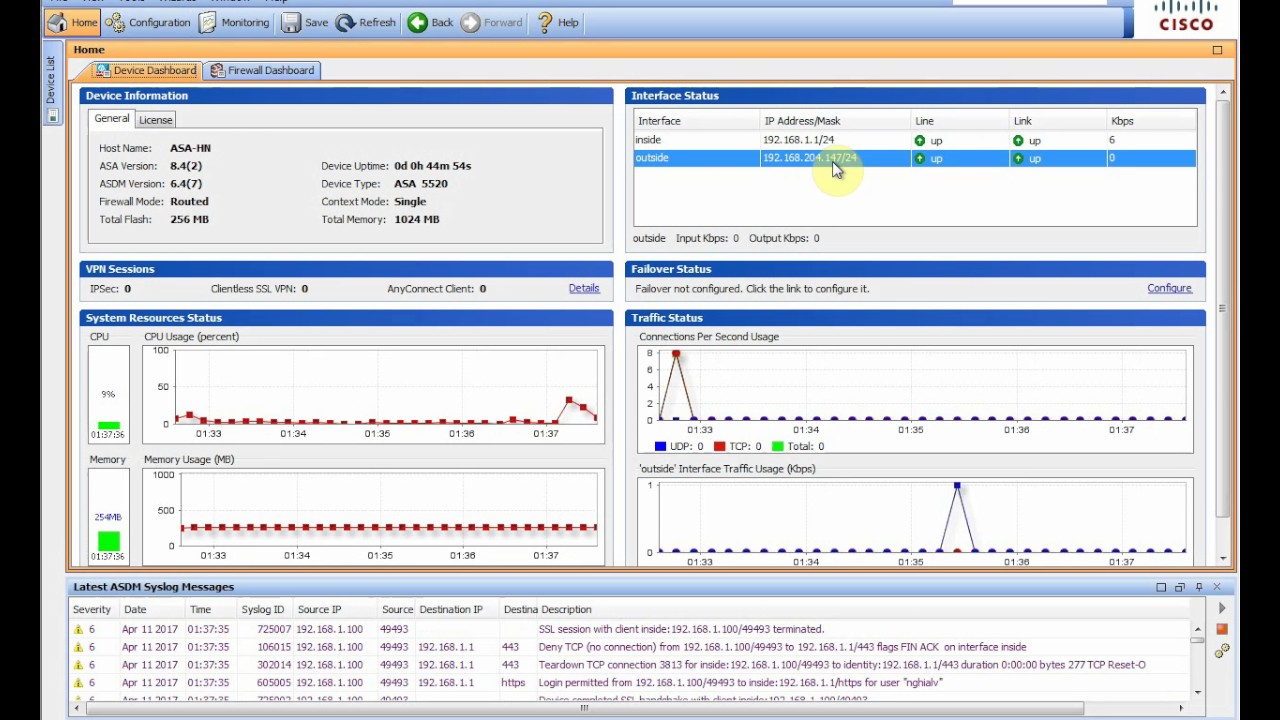
Task: Click the syslog list scroll down arrow
Action: (x=1197, y=691)
